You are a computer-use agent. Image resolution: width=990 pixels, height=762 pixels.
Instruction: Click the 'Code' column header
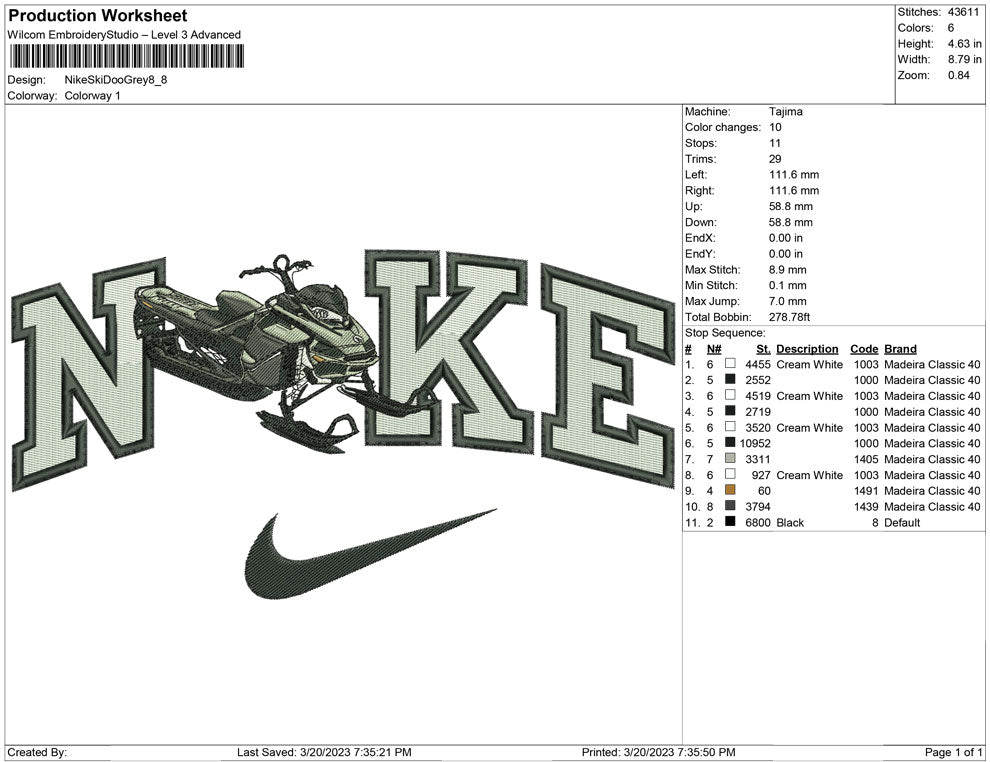pyautogui.click(x=864, y=348)
